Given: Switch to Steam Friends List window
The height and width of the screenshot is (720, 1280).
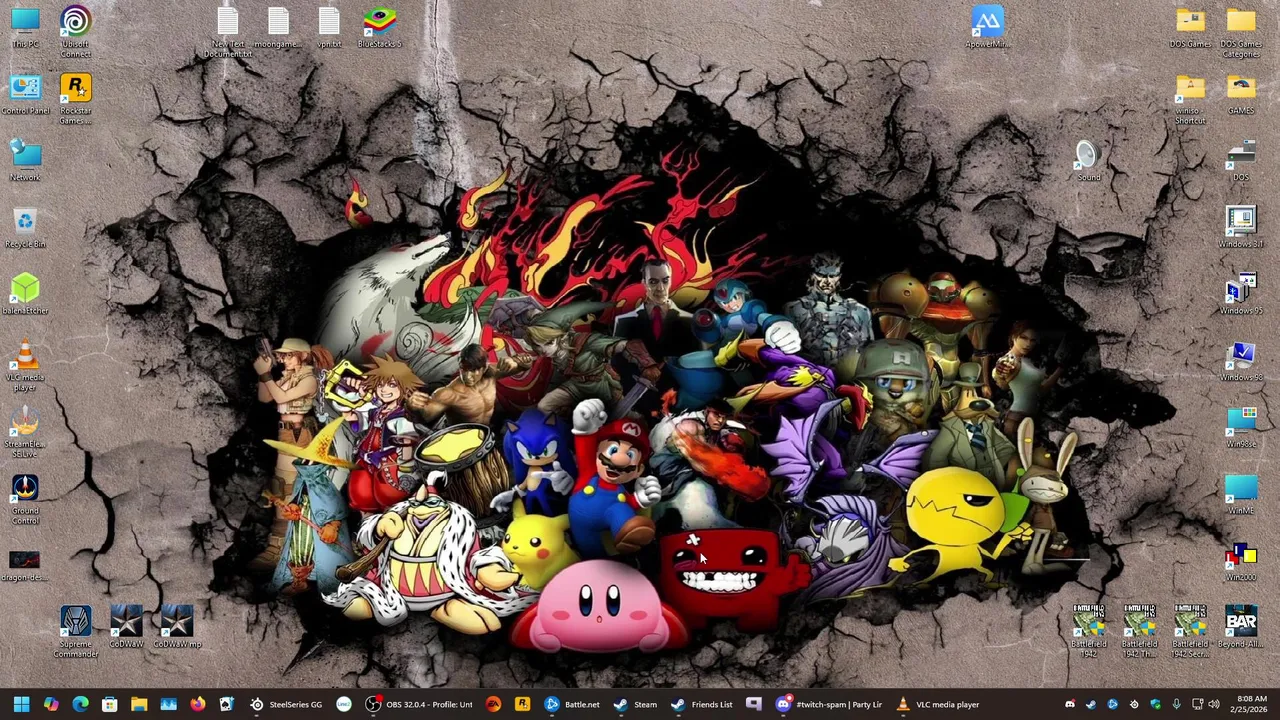Looking at the screenshot, I should pos(702,704).
